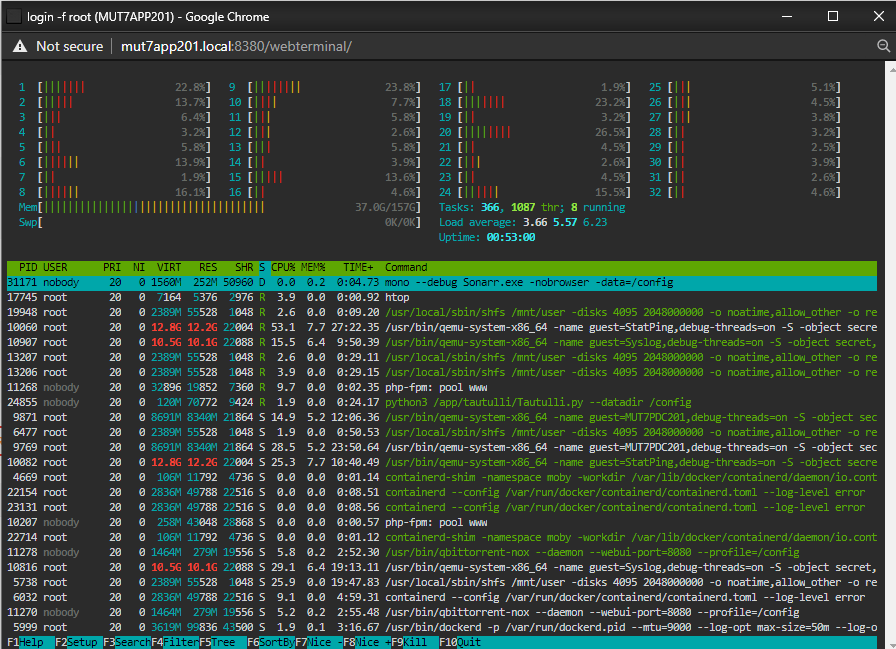The image size is (896, 649).
Task: Click the mut7app201.local address bar URL
Action: [x=236, y=46]
